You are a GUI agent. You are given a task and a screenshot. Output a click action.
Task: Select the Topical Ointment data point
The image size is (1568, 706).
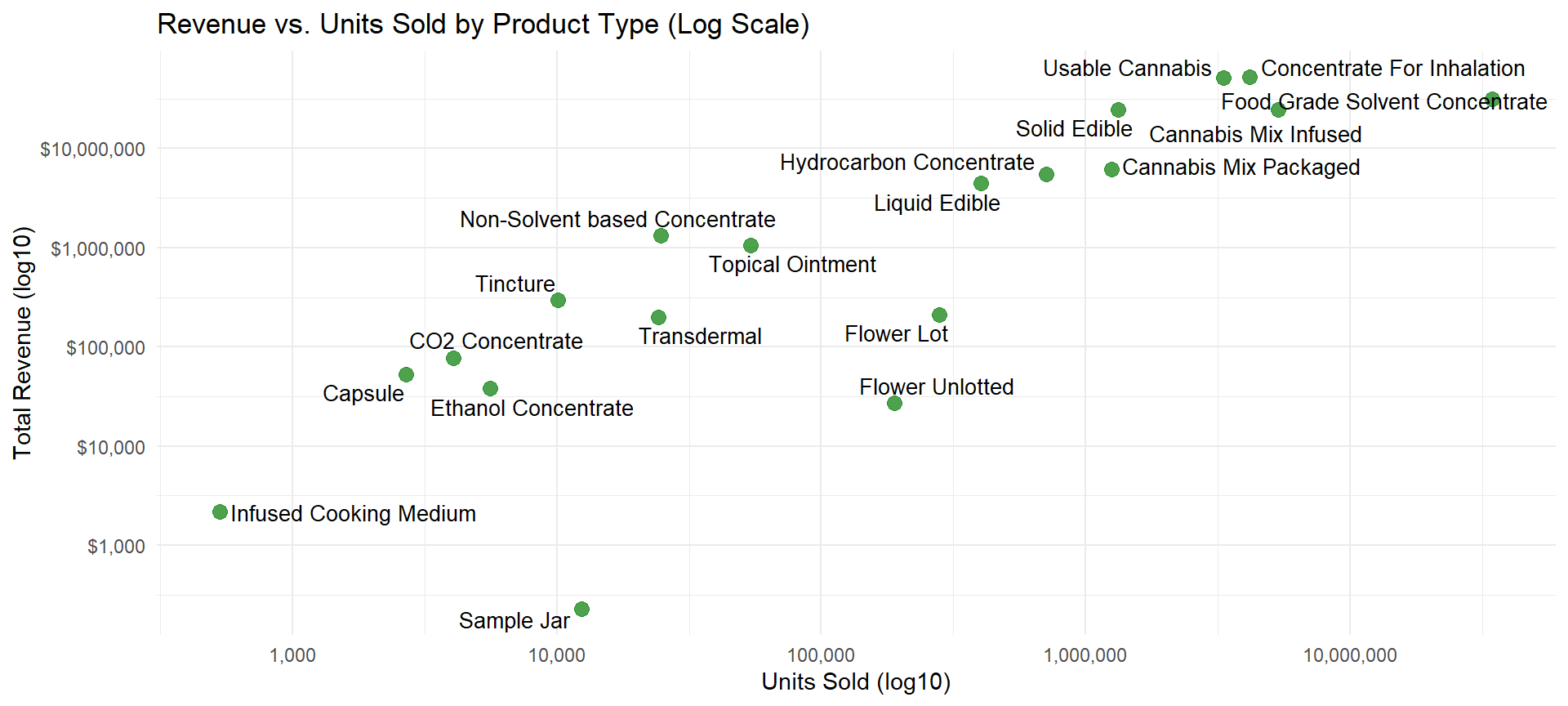click(x=751, y=245)
